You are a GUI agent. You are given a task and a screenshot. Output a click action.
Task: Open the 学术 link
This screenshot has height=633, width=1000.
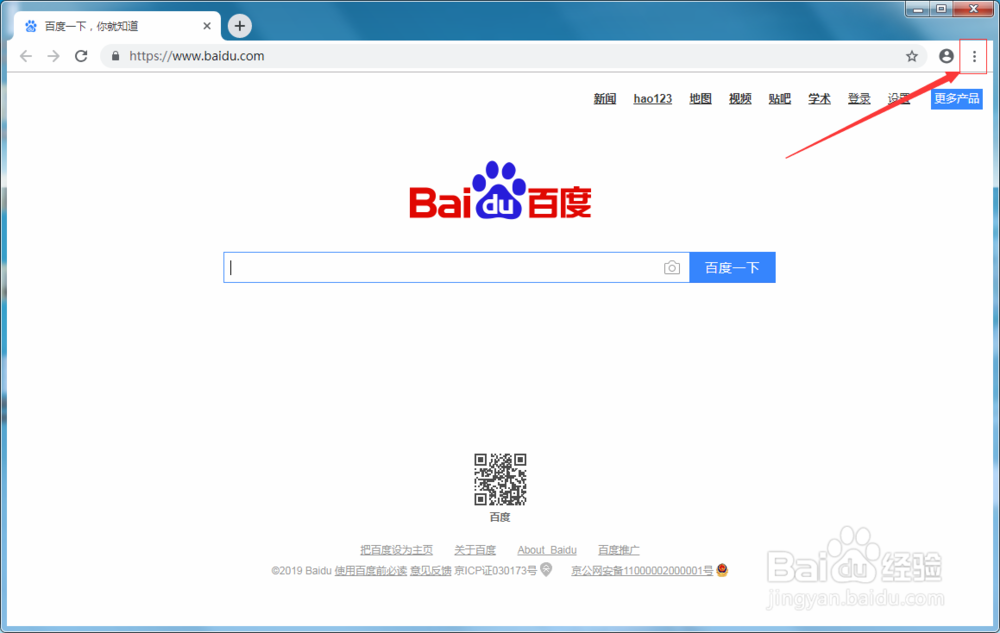819,99
